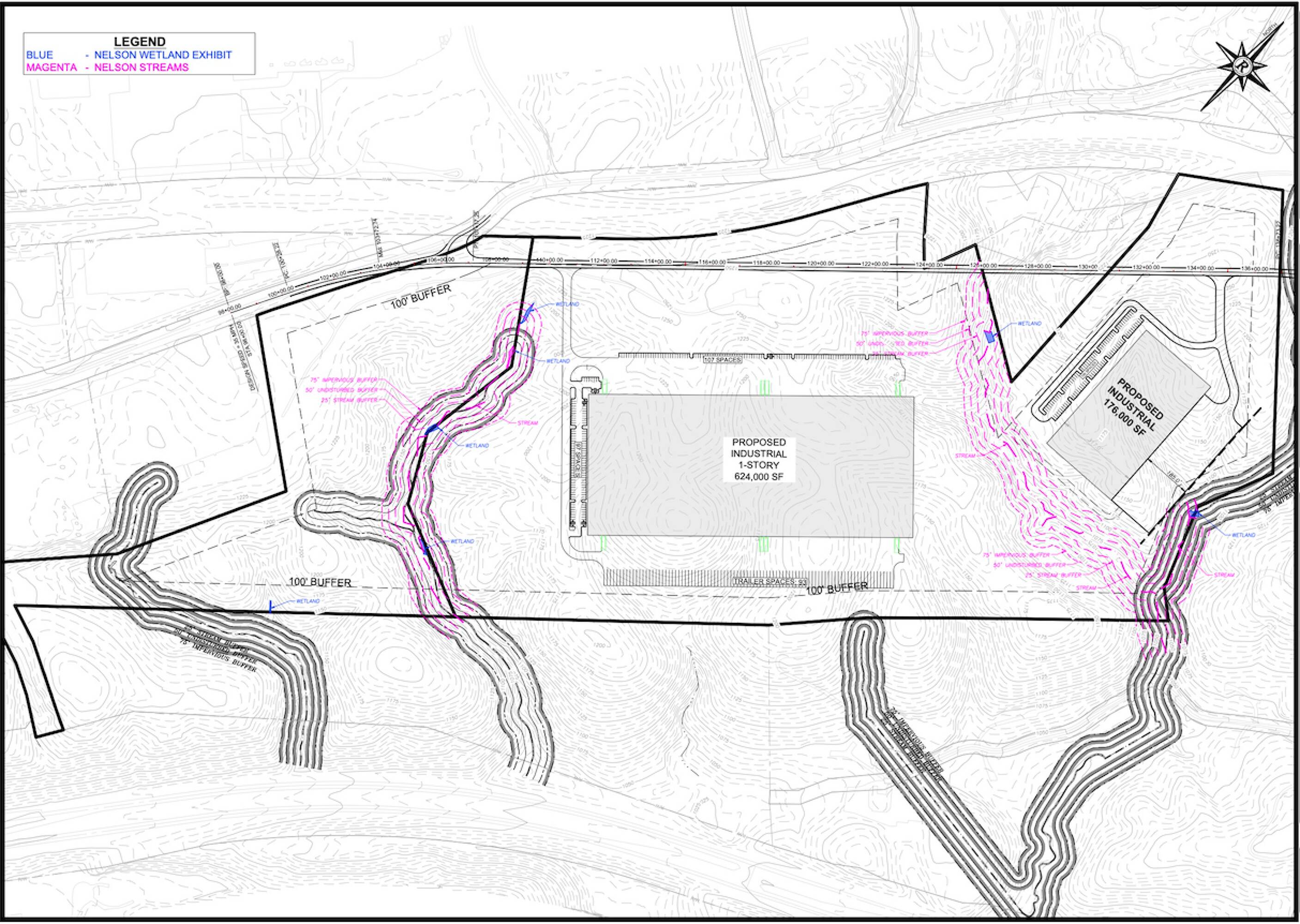
Task: Click the NELSON WETLAND EXHIBIT legend entry
Action: (163, 55)
